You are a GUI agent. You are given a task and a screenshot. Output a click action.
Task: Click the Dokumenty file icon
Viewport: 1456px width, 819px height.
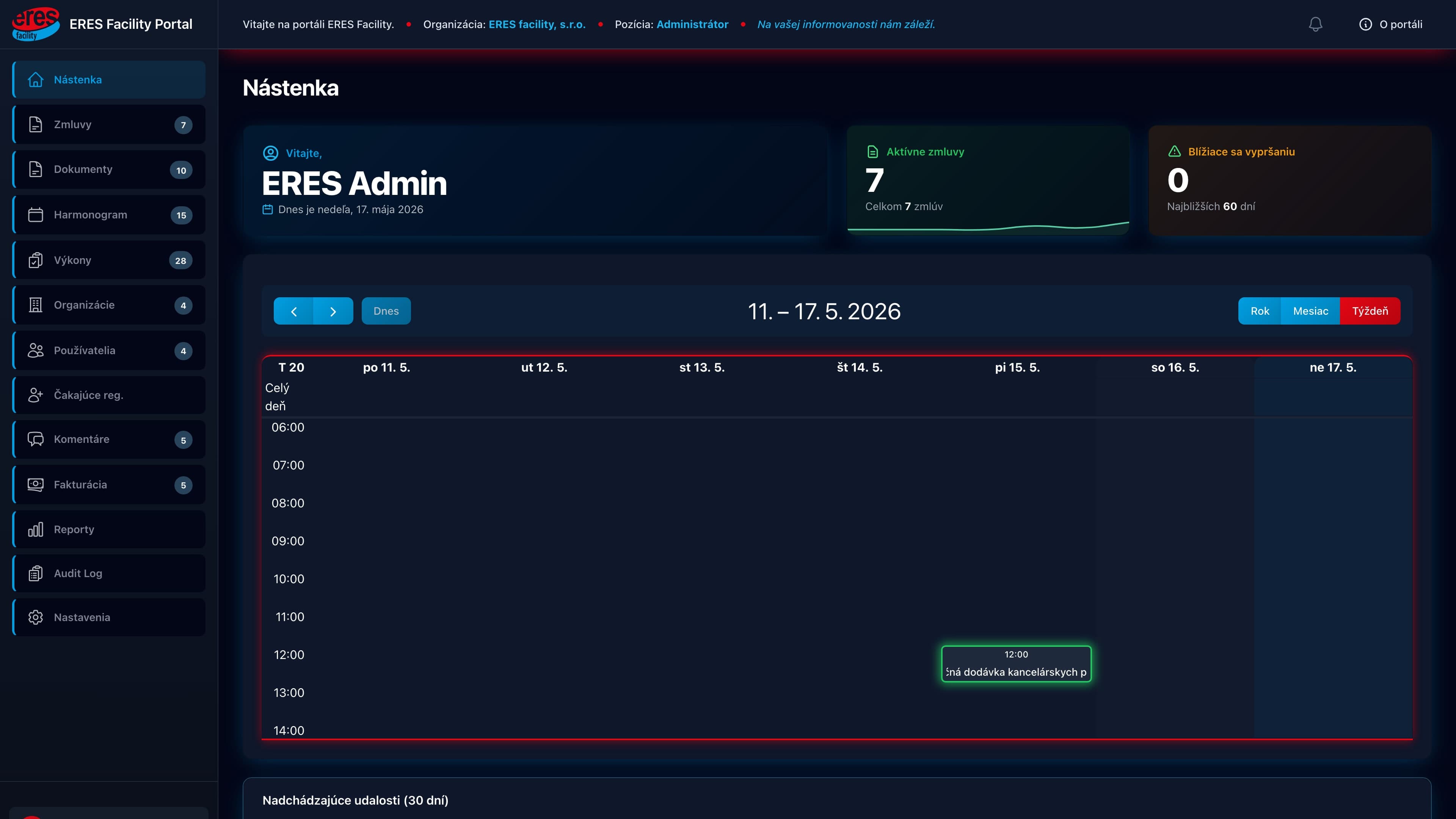coord(36,169)
